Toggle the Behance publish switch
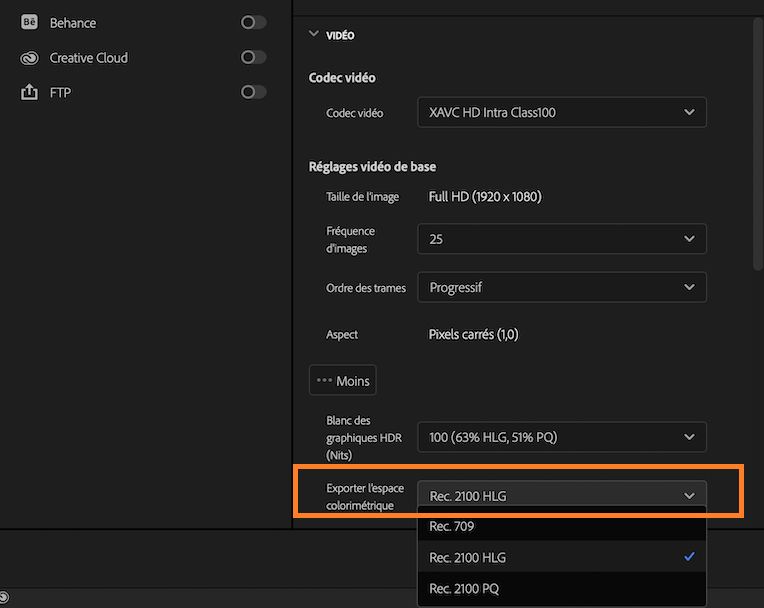The image size is (764, 608). 253,22
